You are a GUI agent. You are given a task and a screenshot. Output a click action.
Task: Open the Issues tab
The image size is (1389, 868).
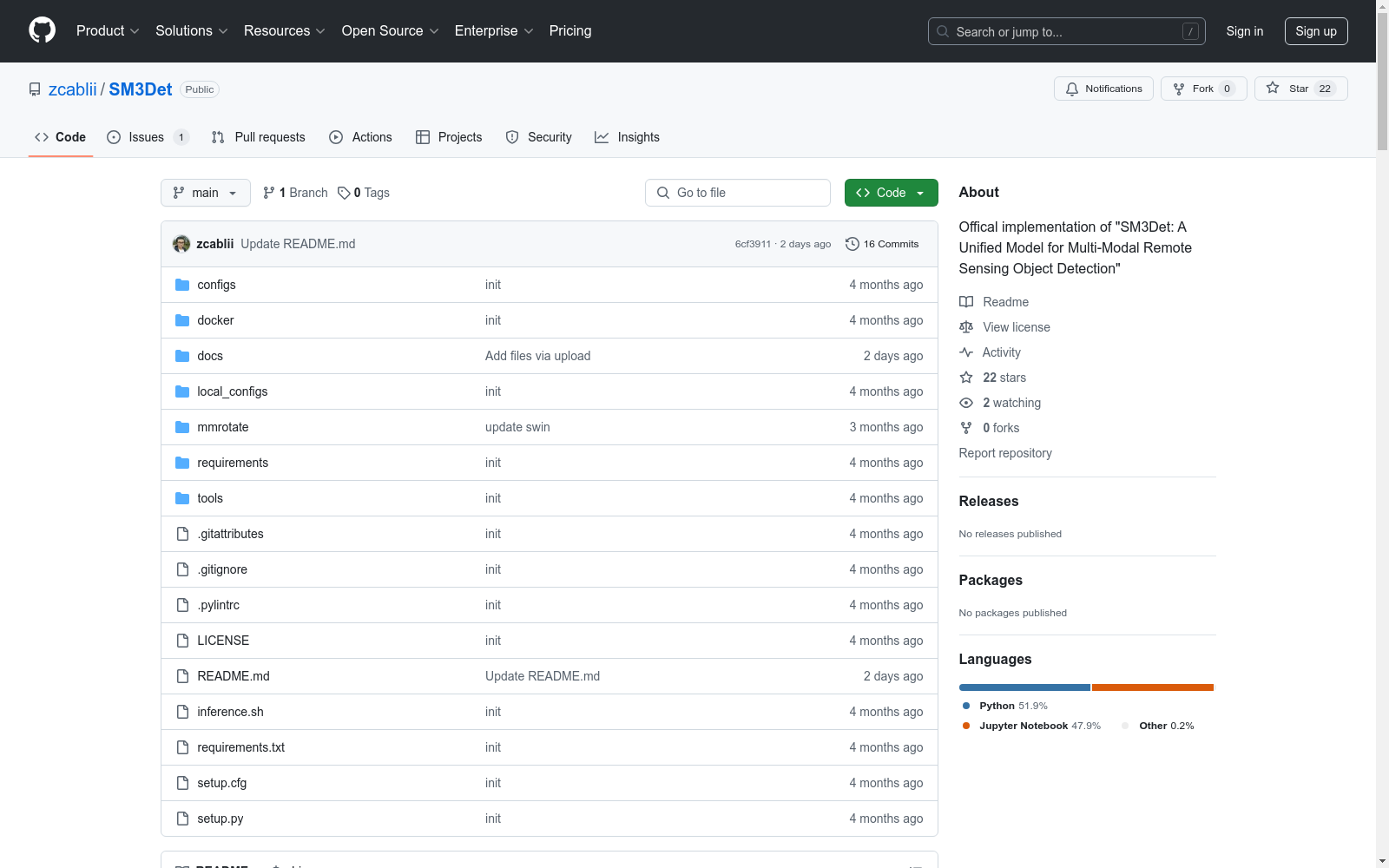[147, 137]
